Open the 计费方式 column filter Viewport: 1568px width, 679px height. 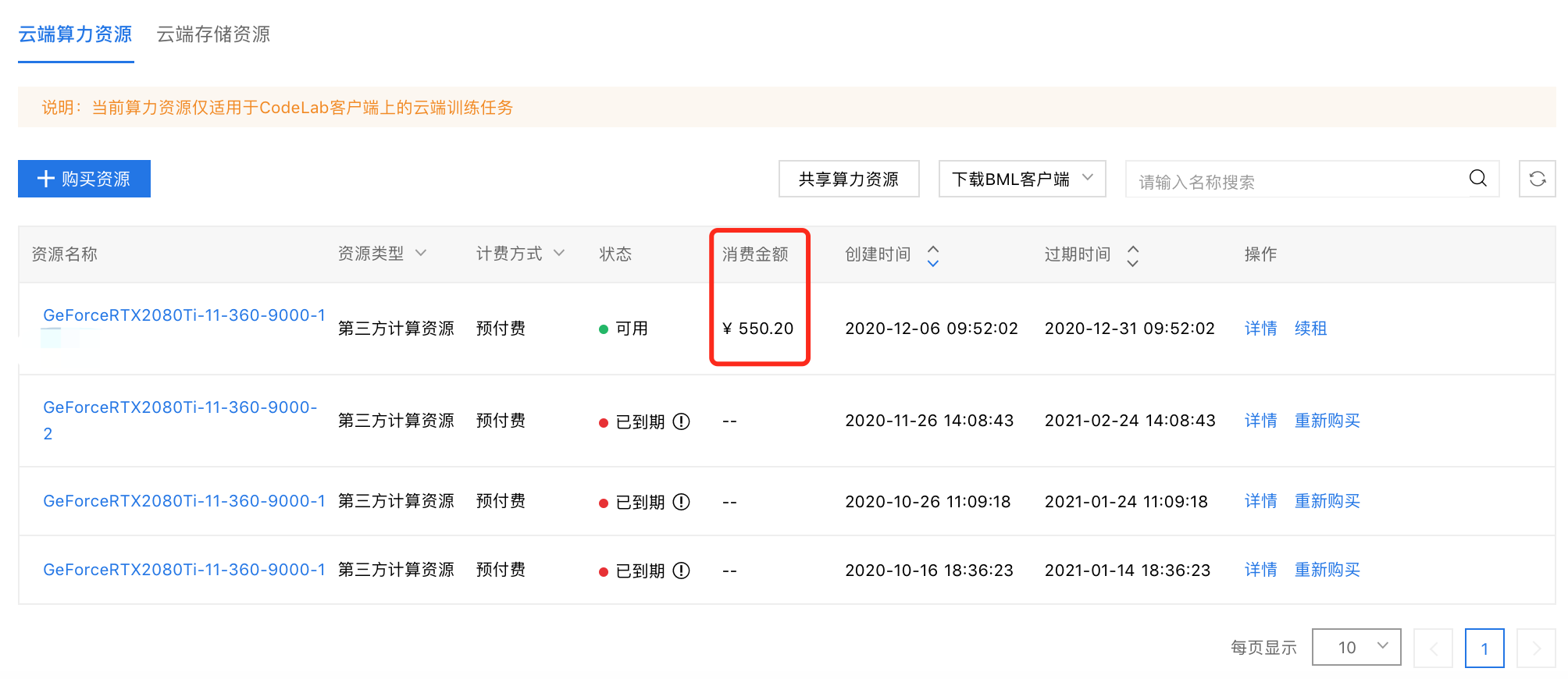coord(559,253)
